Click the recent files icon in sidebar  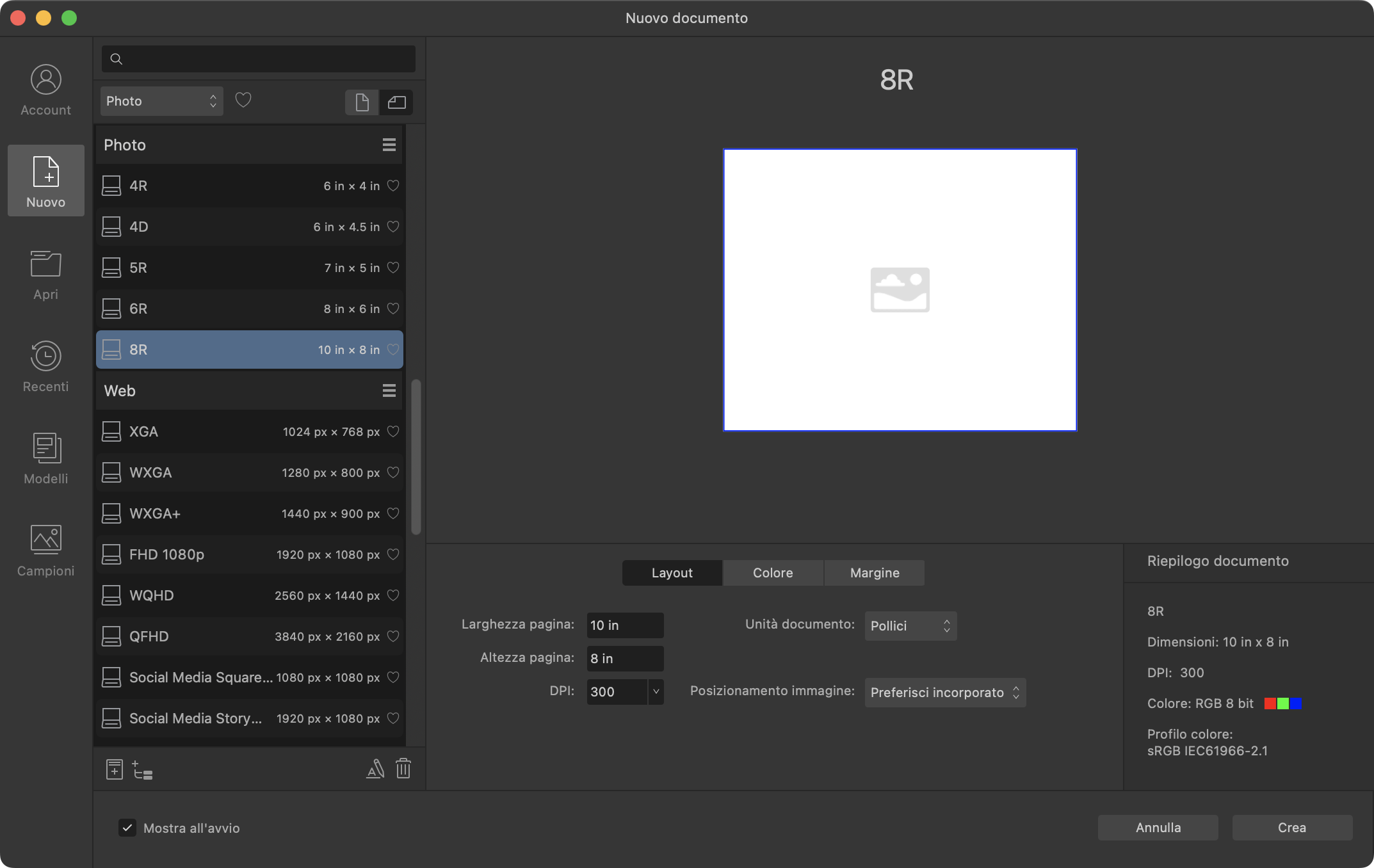pos(46,364)
